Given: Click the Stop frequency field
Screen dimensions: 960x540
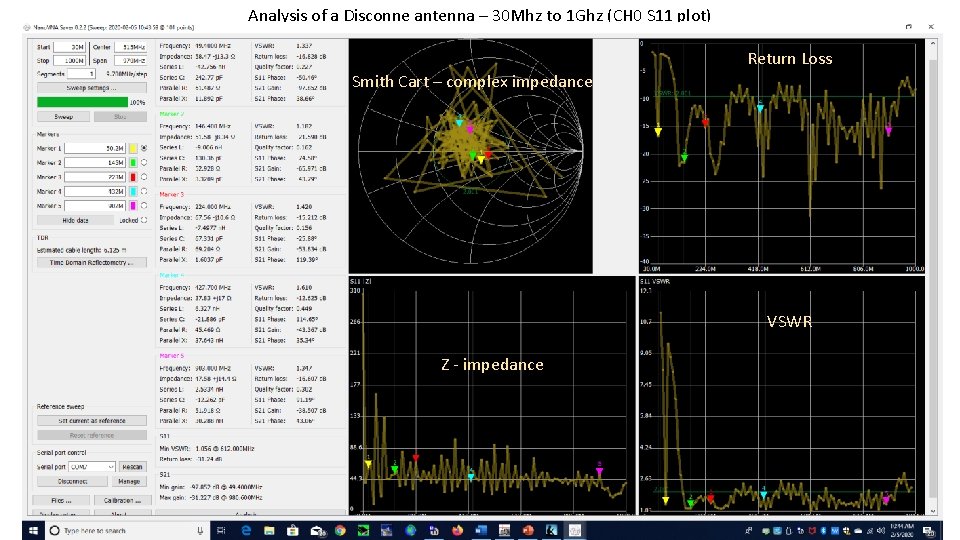Looking at the screenshot, I should point(69,61).
